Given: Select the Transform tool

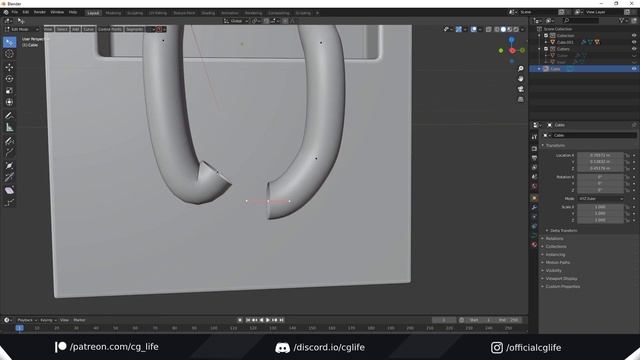Looking at the screenshot, I should click(9, 102).
